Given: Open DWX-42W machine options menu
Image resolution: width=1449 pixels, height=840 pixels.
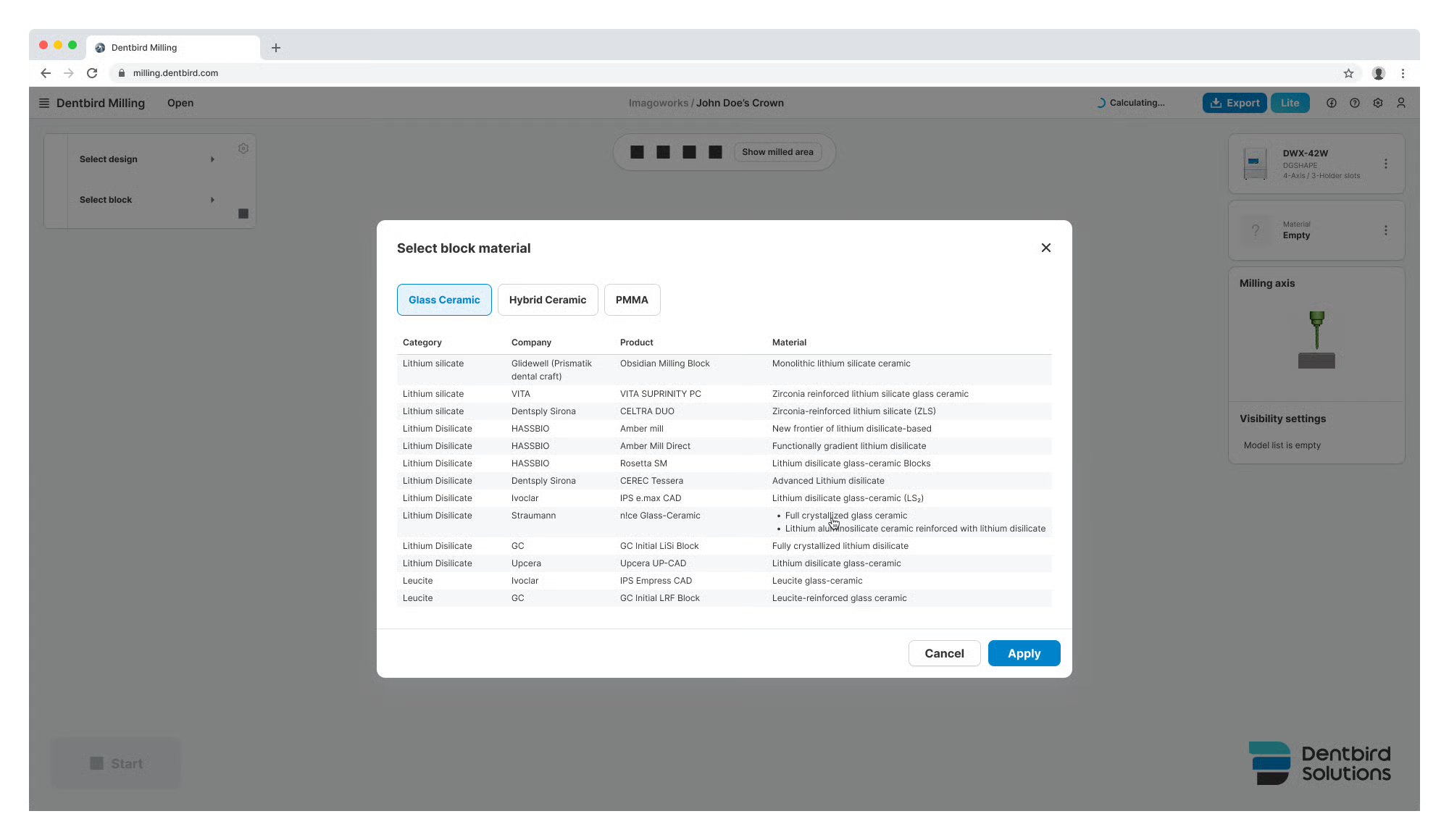Looking at the screenshot, I should [1385, 164].
